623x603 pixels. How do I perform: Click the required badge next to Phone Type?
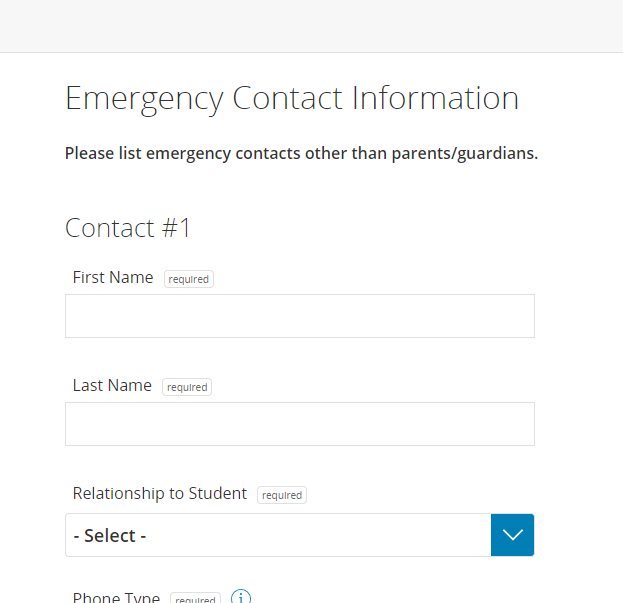(195, 599)
